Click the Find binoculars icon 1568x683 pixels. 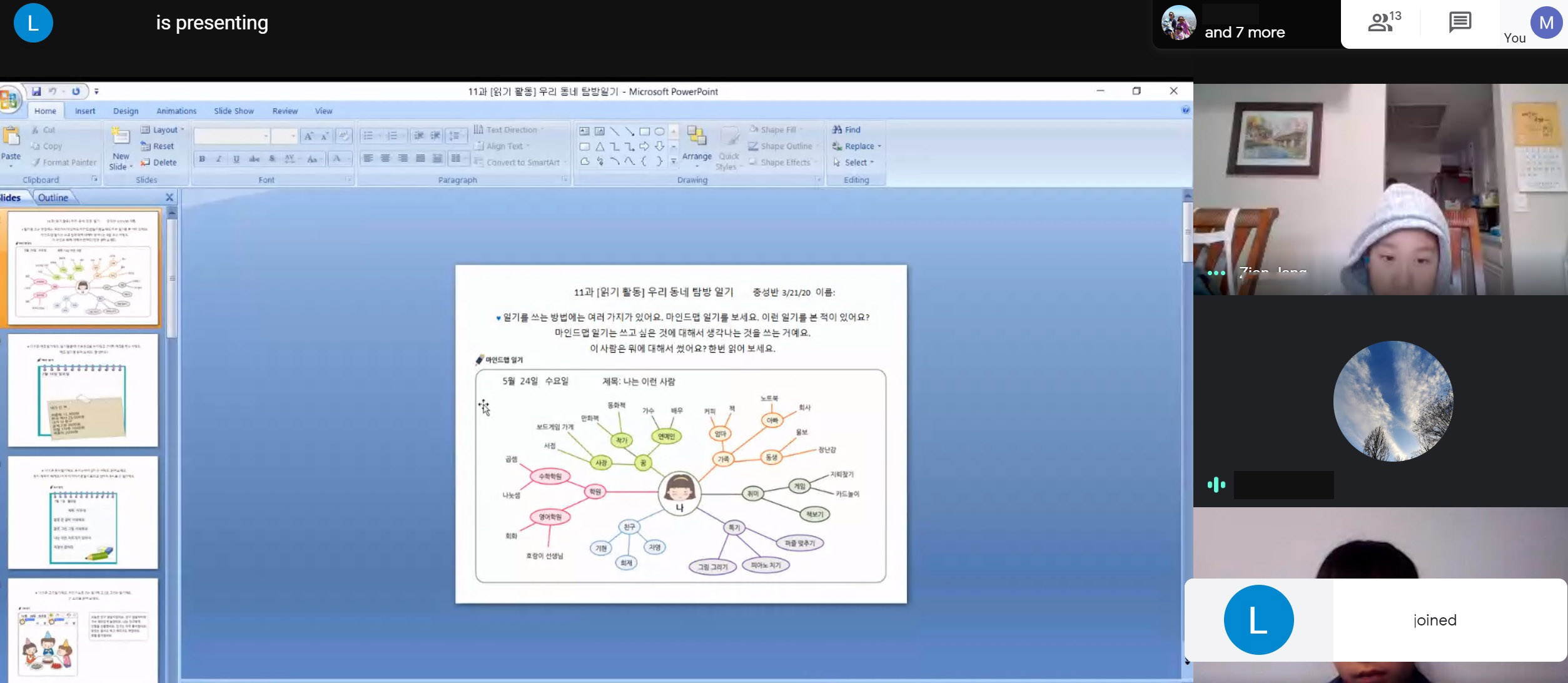[x=837, y=129]
